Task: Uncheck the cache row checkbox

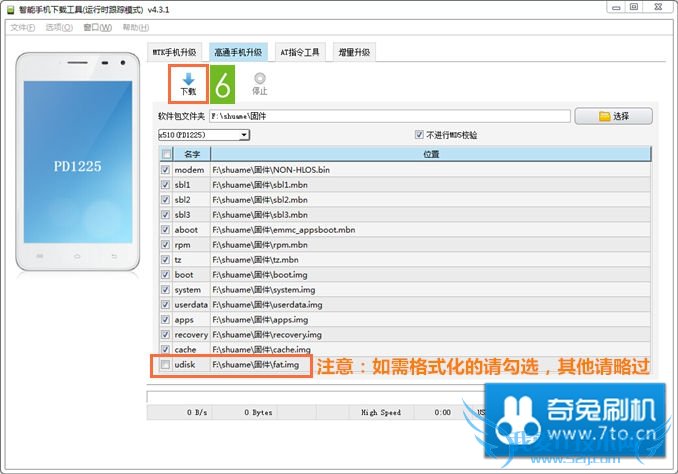Action: pyautogui.click(x=165, y=349)
